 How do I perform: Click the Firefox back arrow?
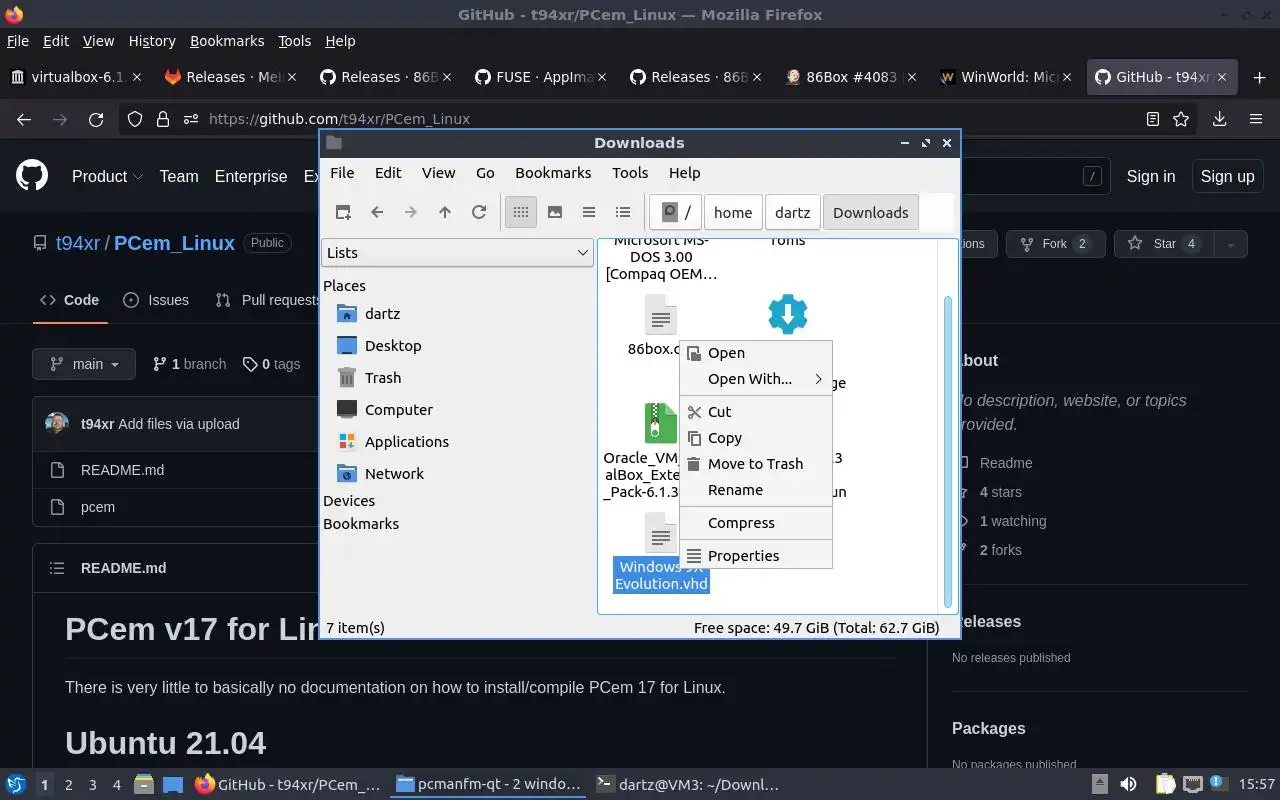24,119
